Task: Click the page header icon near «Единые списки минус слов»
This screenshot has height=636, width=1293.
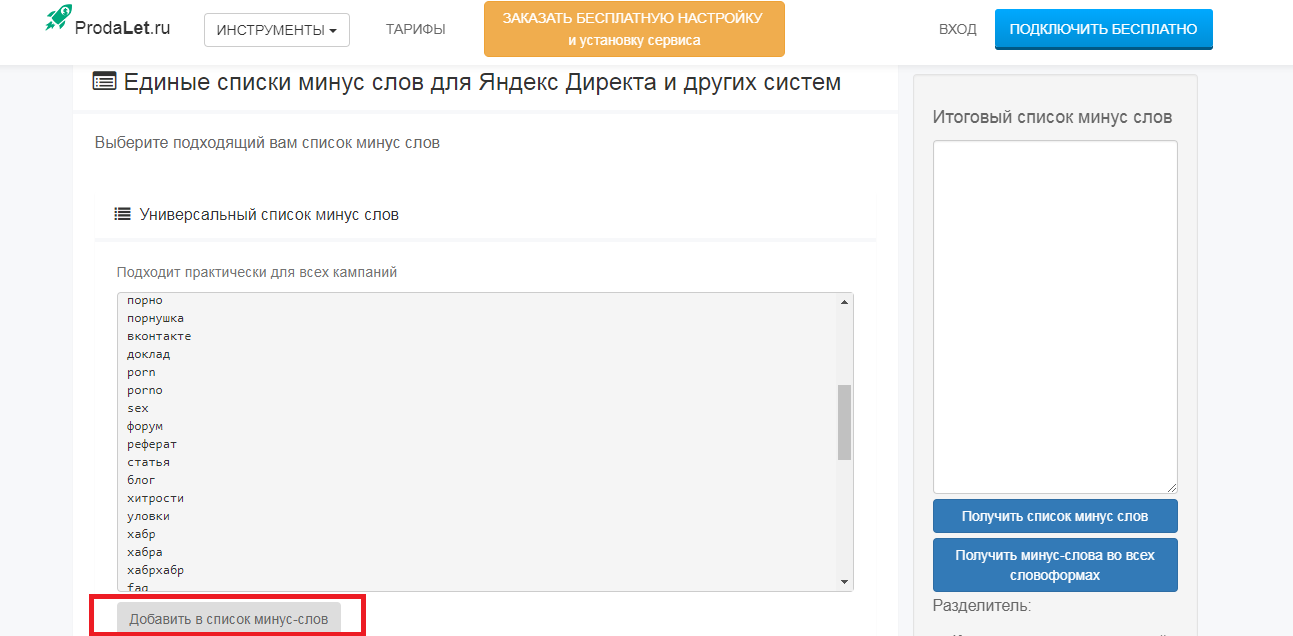Action: pyautogui.click(x=103, y=82)
